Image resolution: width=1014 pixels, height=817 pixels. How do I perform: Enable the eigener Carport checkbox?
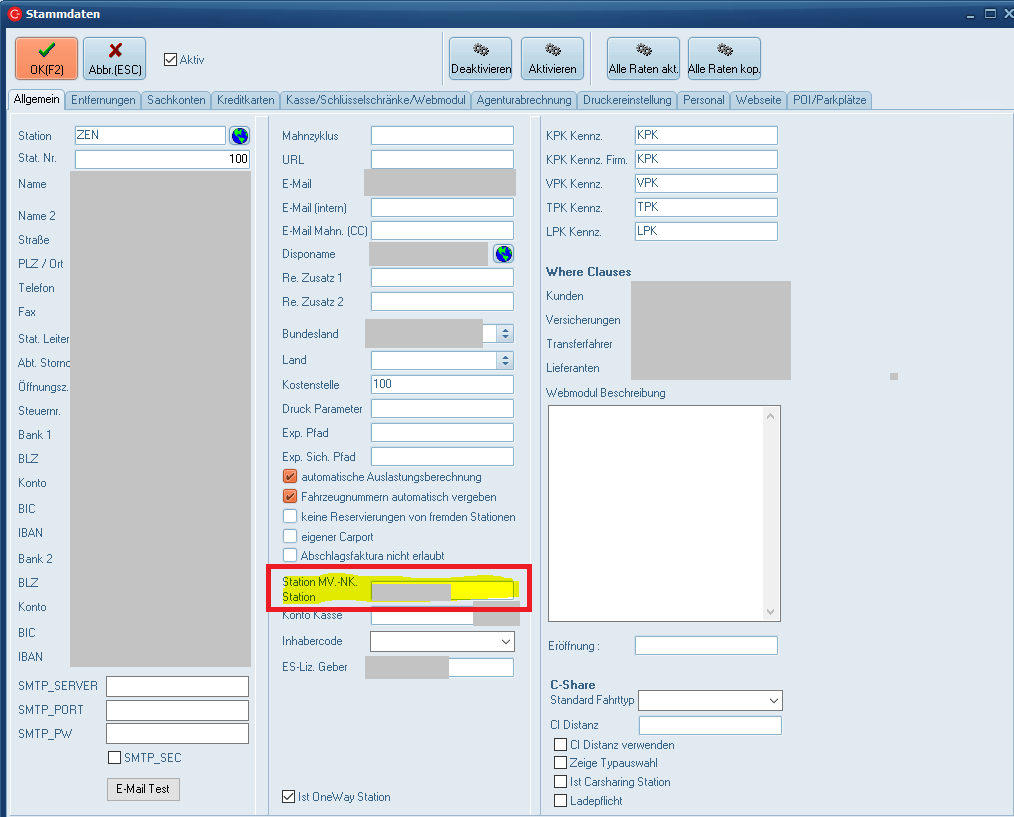click(291, 537)
